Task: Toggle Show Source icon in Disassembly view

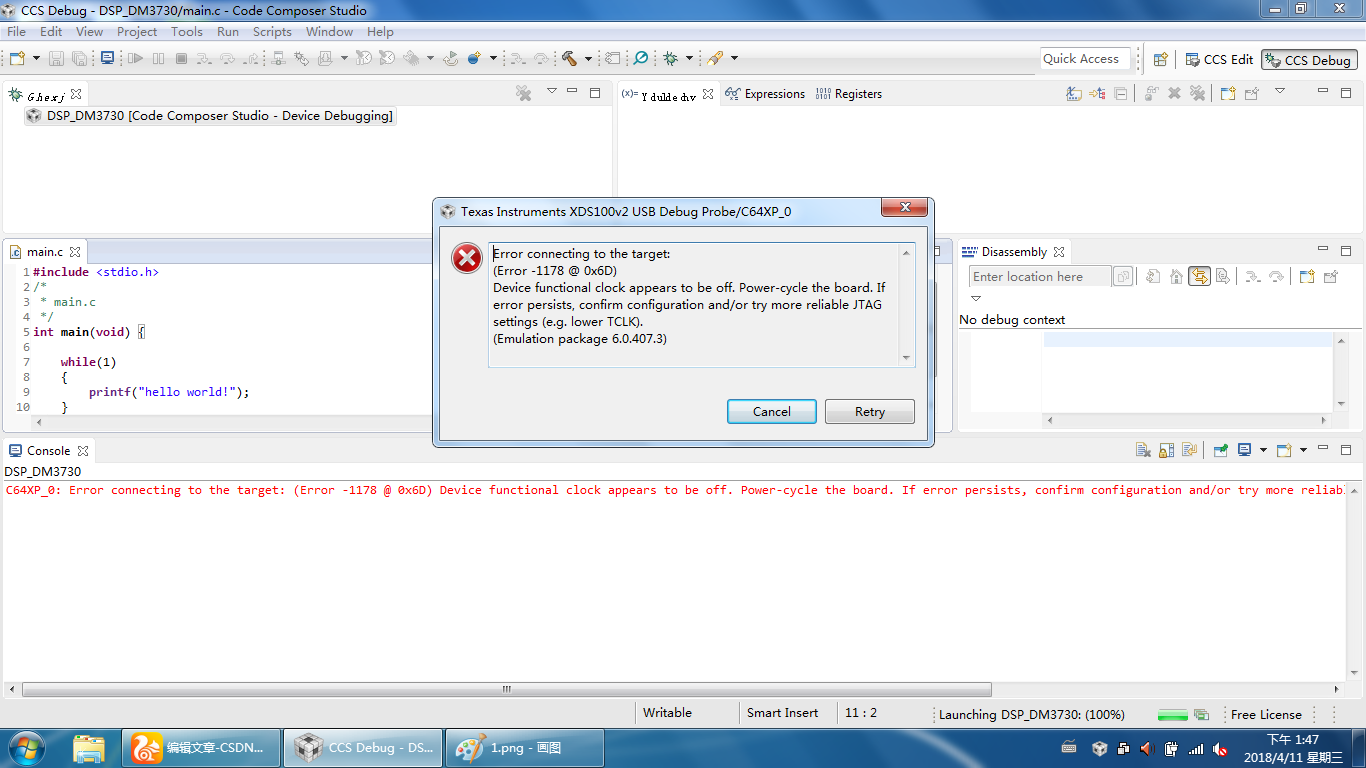Action: point(1222,277)
